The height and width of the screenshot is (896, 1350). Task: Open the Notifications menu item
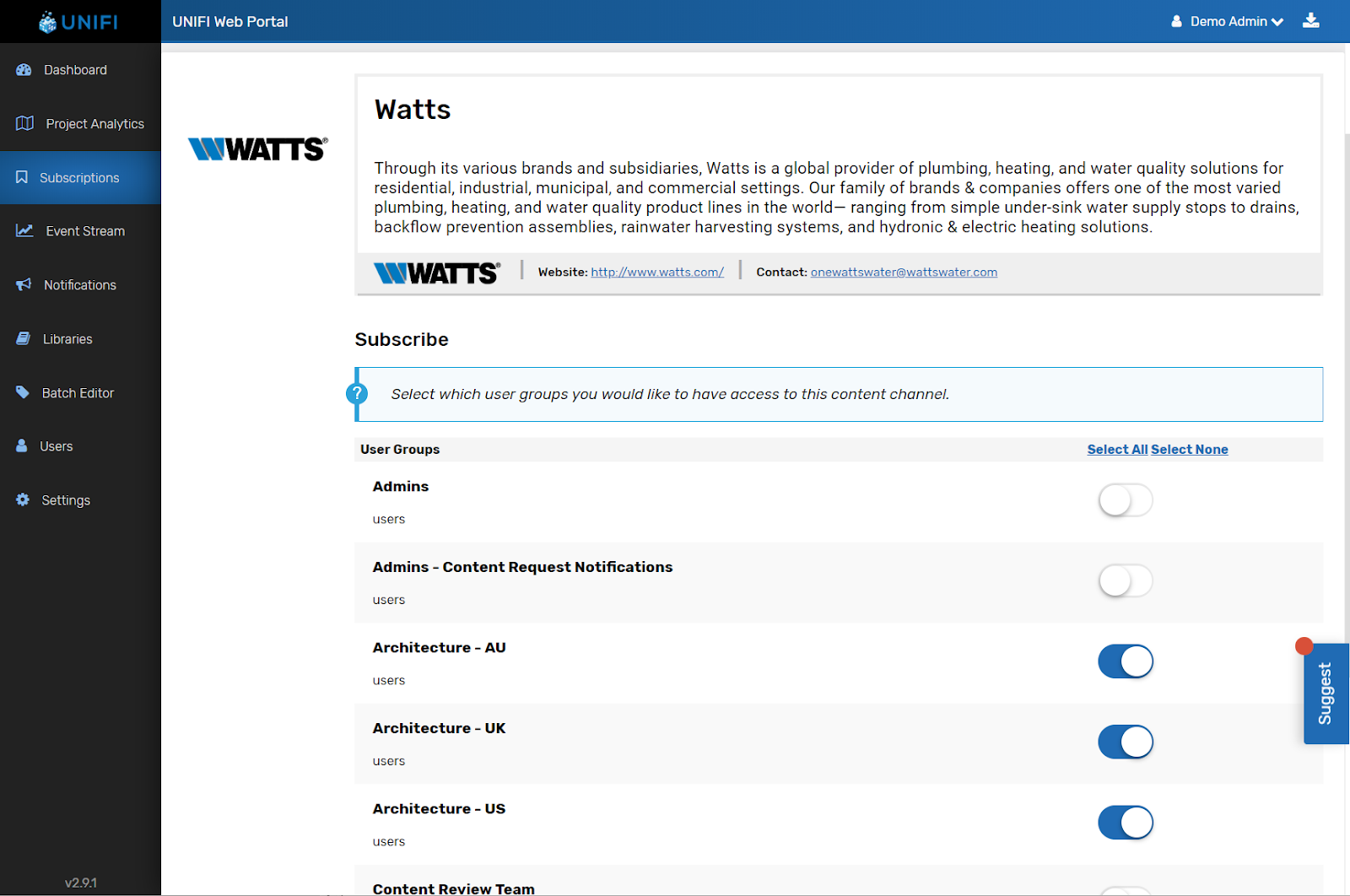(x=80, y=285)
